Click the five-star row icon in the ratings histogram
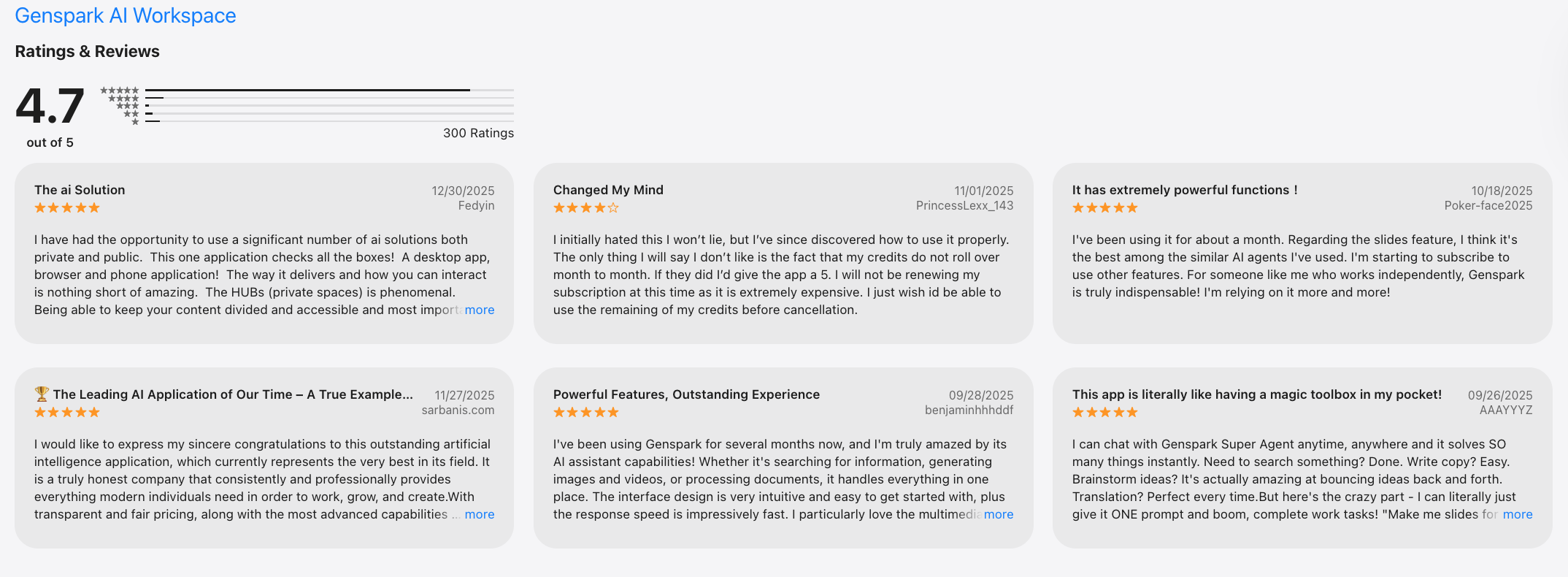The width and height of the screenshot is (1568, 577). pos(120,91)
